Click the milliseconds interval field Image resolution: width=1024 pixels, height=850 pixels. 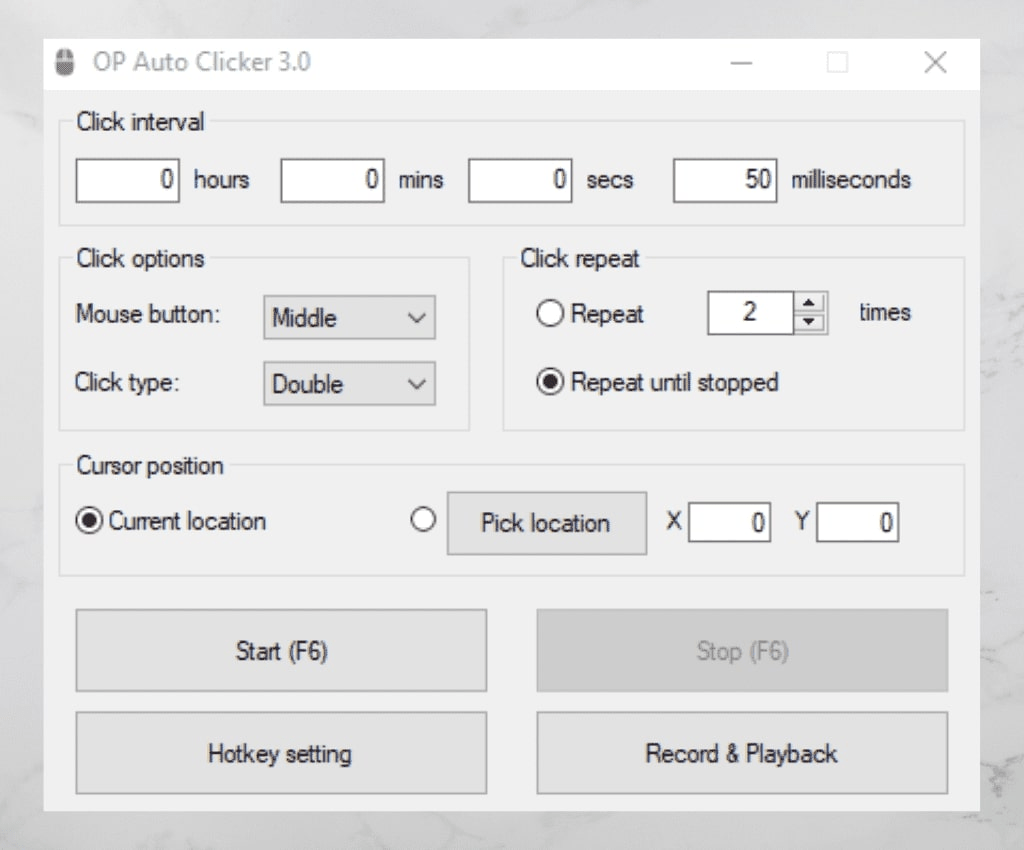click(723, 180)
